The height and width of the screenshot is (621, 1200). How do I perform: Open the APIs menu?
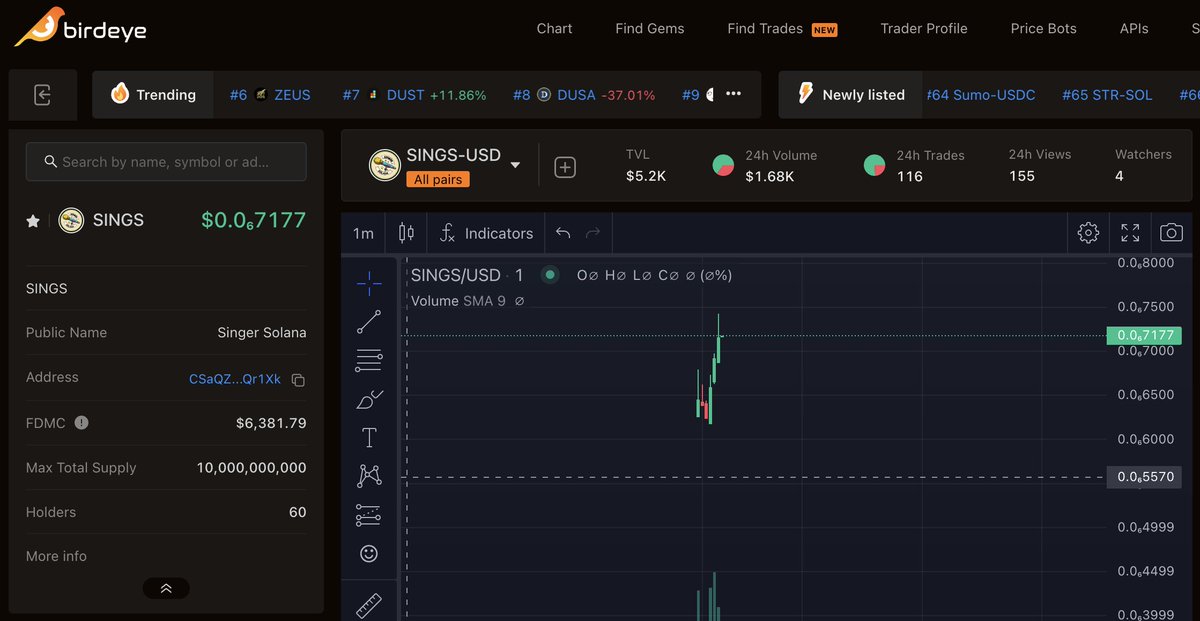(x=1134, y=28)
